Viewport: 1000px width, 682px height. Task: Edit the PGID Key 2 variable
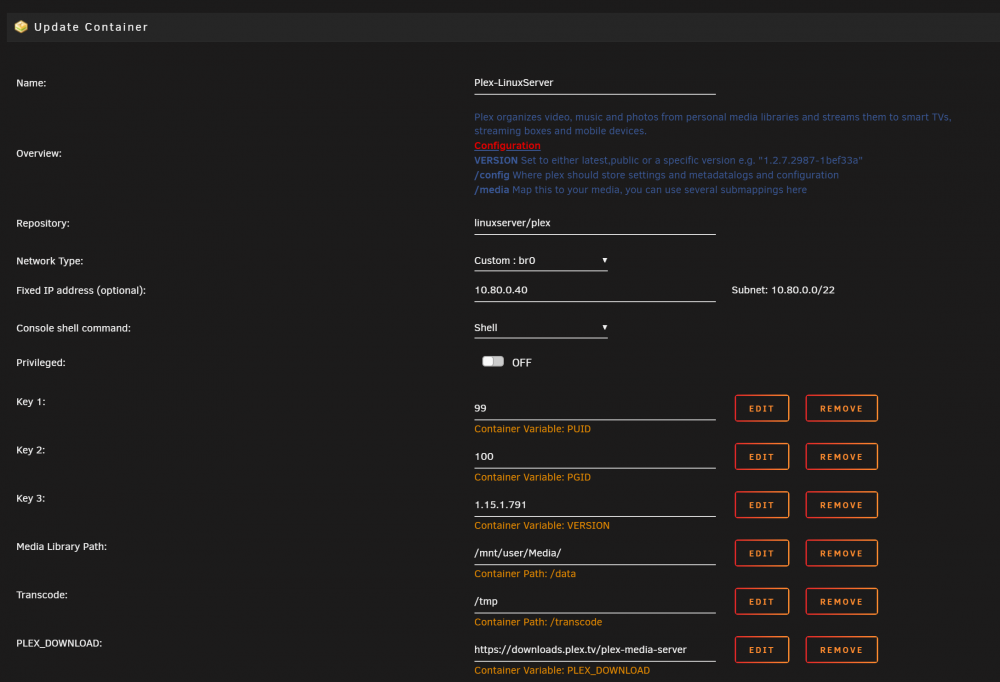761,457
